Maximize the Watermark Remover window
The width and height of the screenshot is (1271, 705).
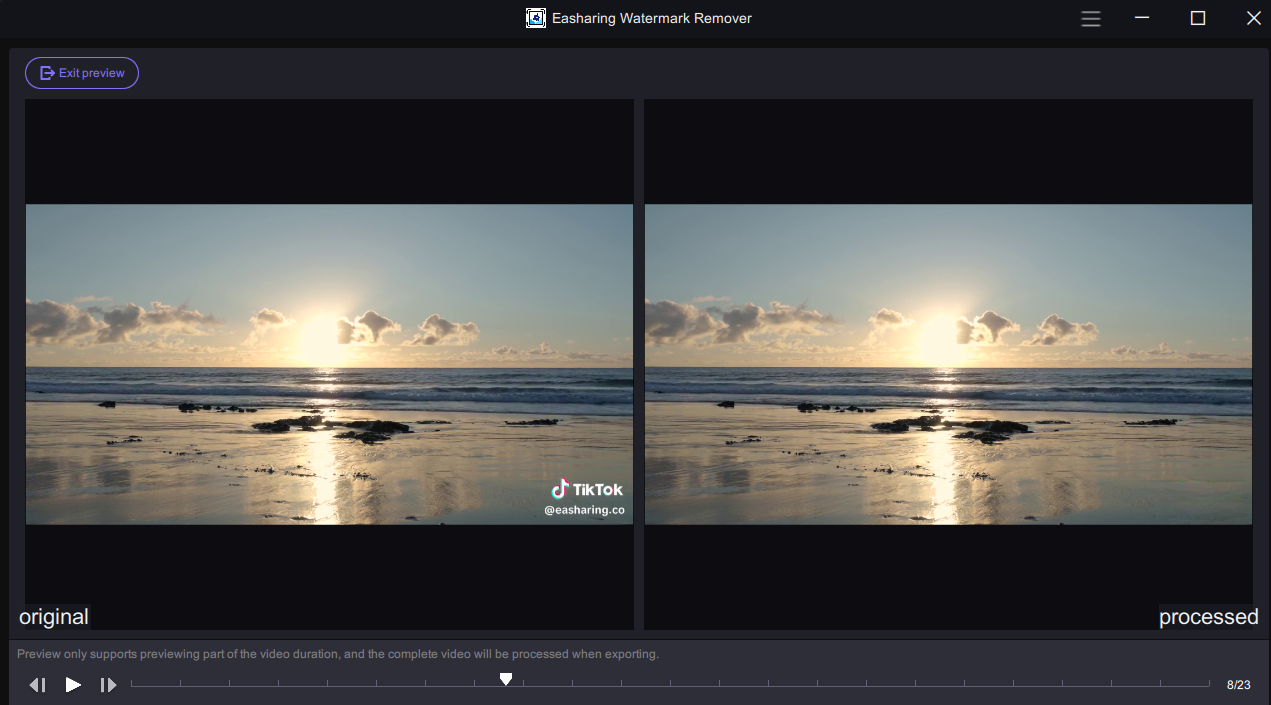(x=1198, y=18)
